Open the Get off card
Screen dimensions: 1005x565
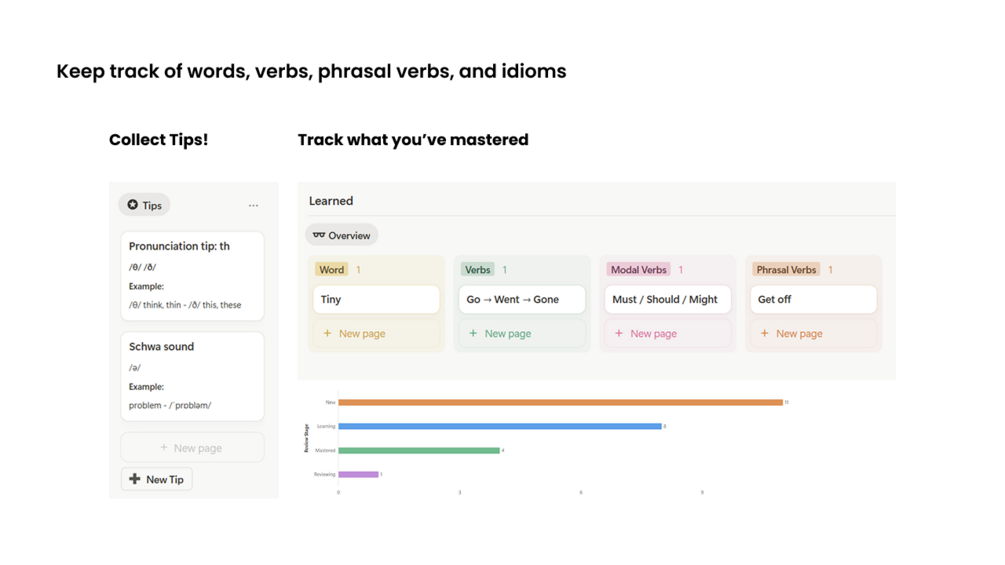813,299
